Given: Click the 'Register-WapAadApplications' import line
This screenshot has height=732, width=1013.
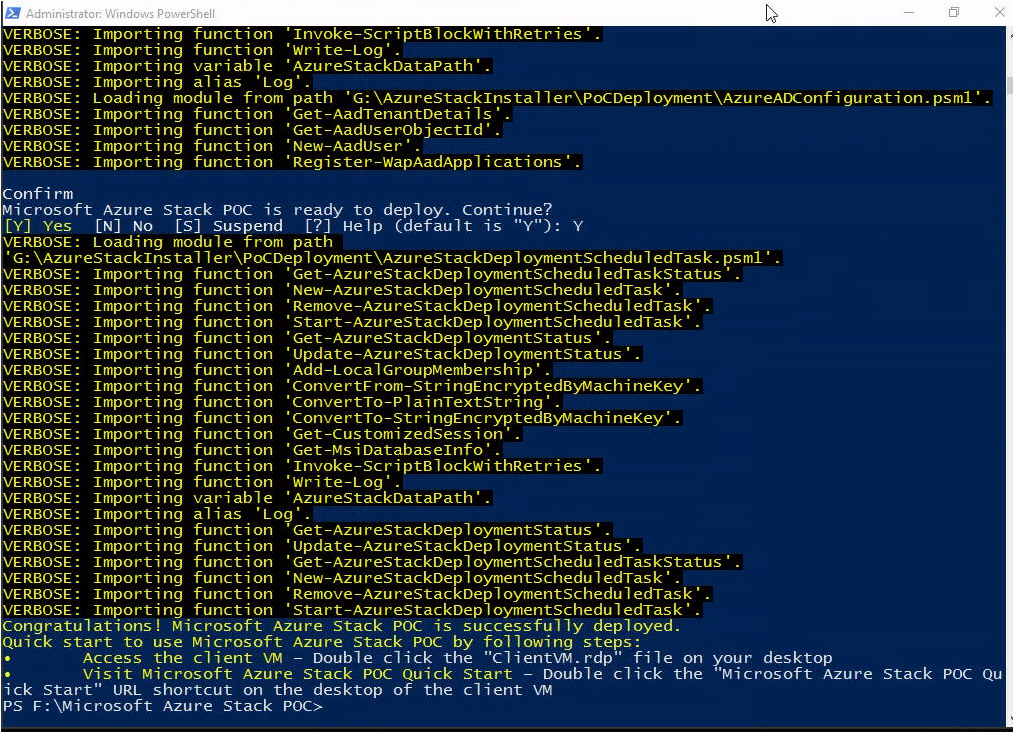Looking at the screenshot, I should 292,162.
